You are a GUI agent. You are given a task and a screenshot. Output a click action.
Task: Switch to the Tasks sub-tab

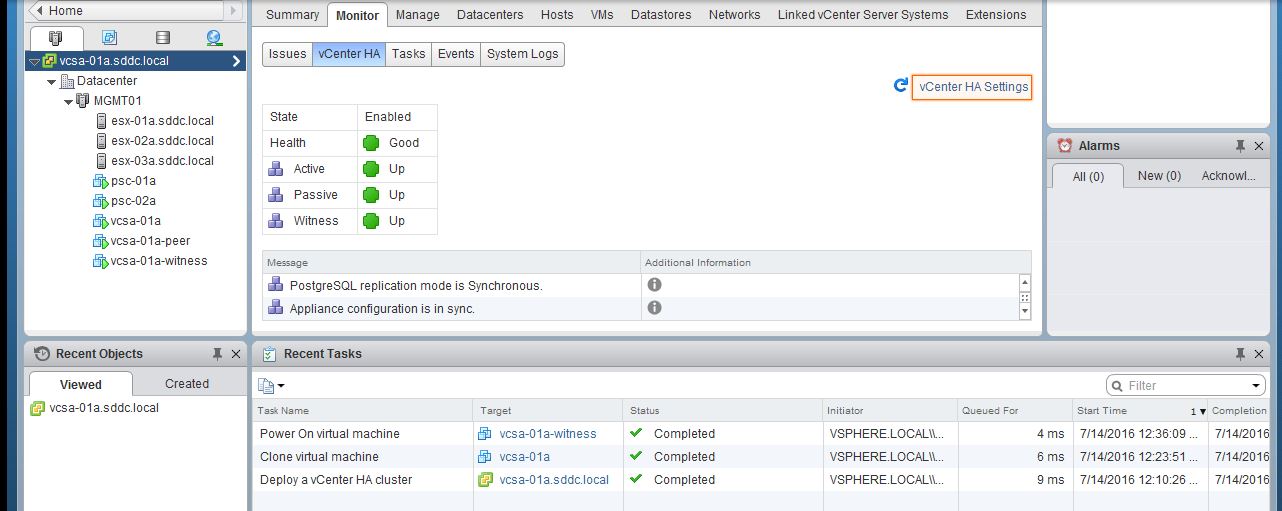(x=408, y=54)
